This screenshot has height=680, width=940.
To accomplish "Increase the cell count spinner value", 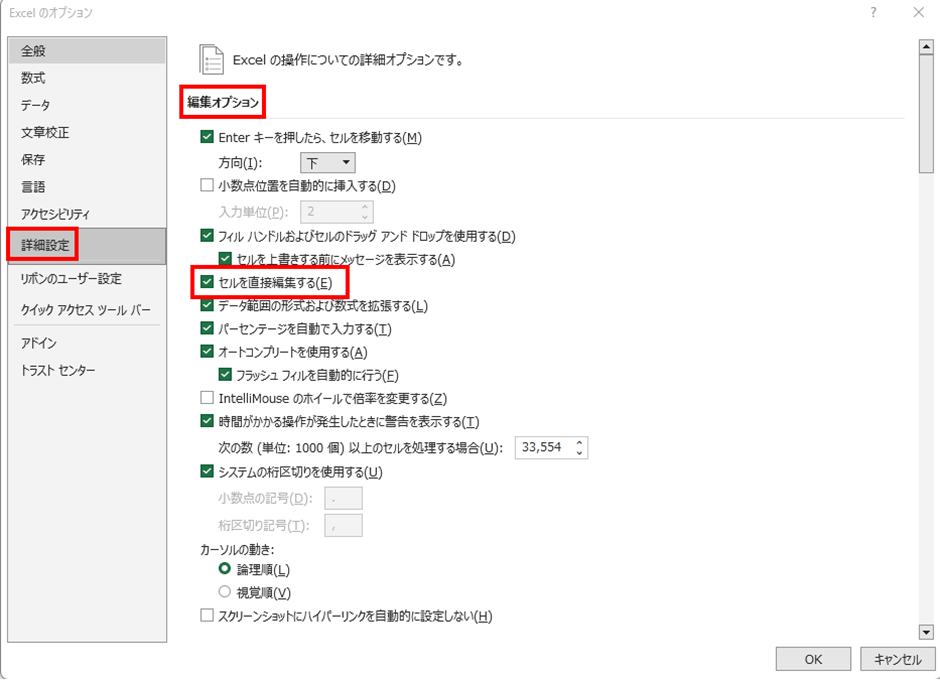I will [x=579, y=443].
